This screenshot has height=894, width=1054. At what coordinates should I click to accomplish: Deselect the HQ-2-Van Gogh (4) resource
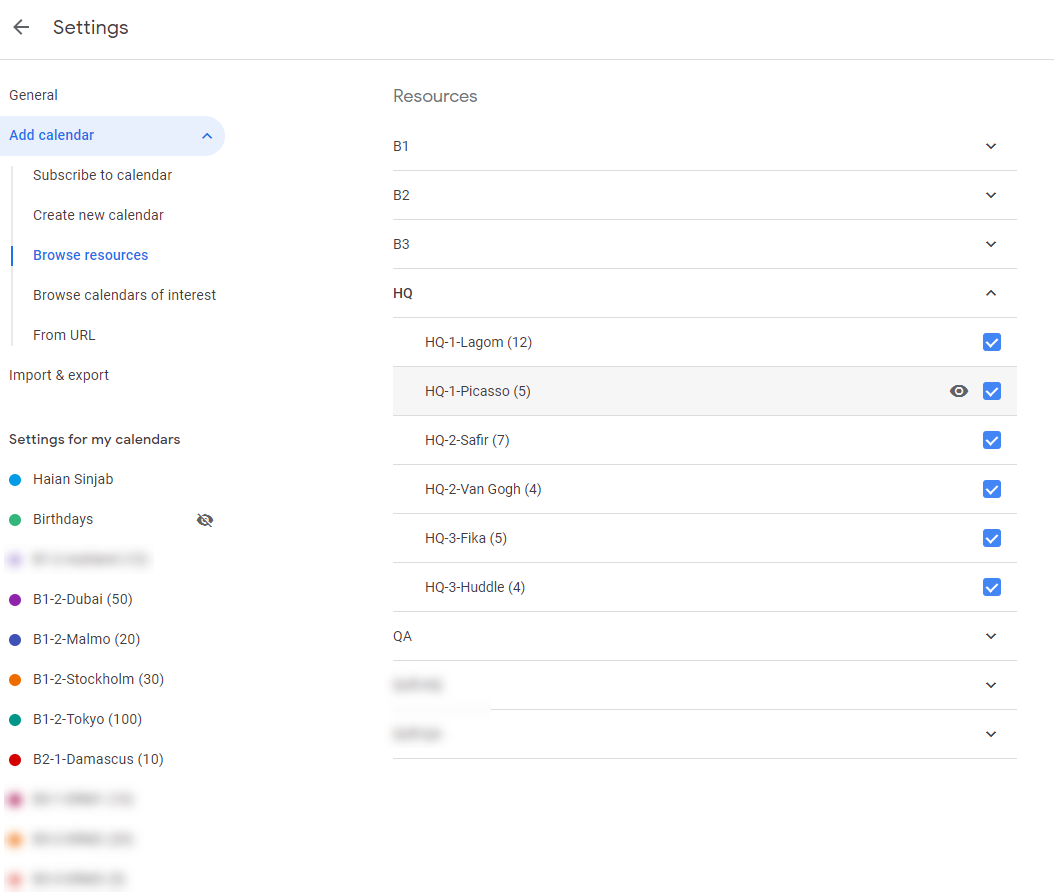[991, 489]
